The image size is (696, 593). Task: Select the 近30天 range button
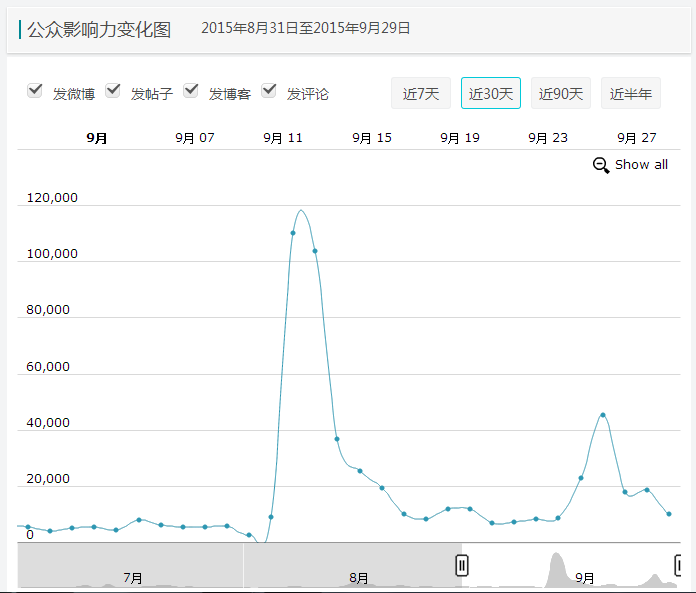pos(490,93)
